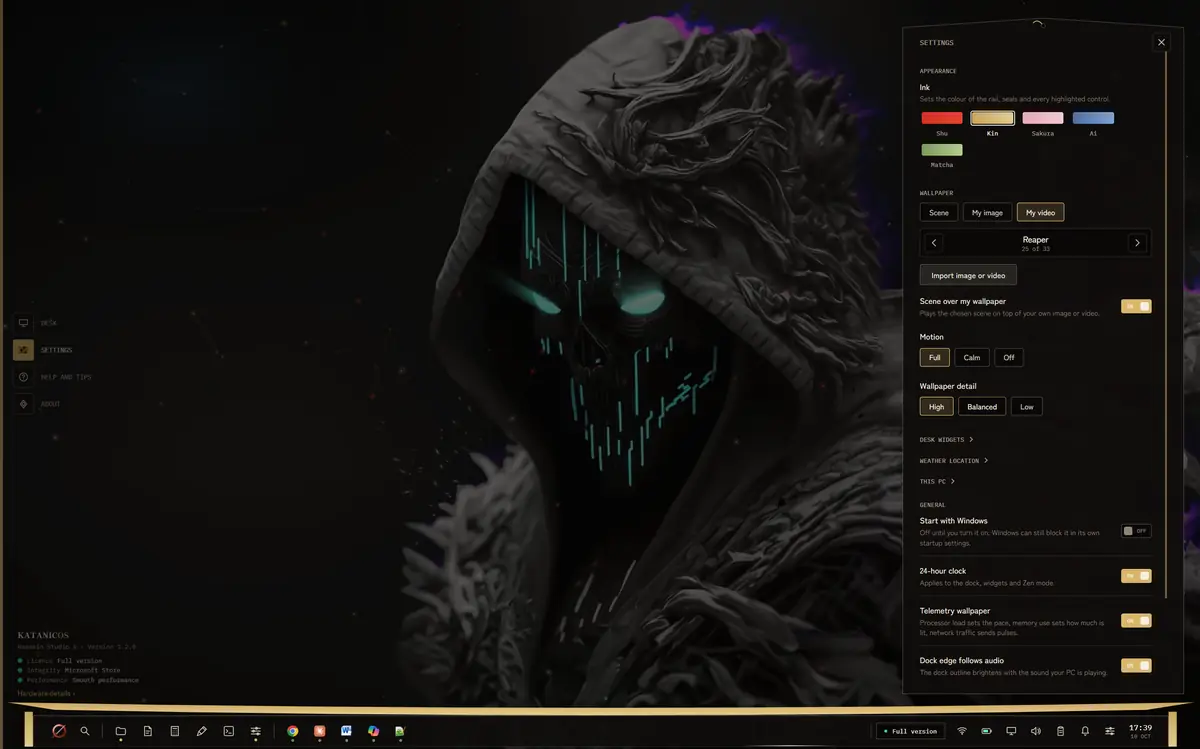Viewport: 1200px width, 749px height.
Task: Switch wallpaper source to Scene tab
Action: 939,212
